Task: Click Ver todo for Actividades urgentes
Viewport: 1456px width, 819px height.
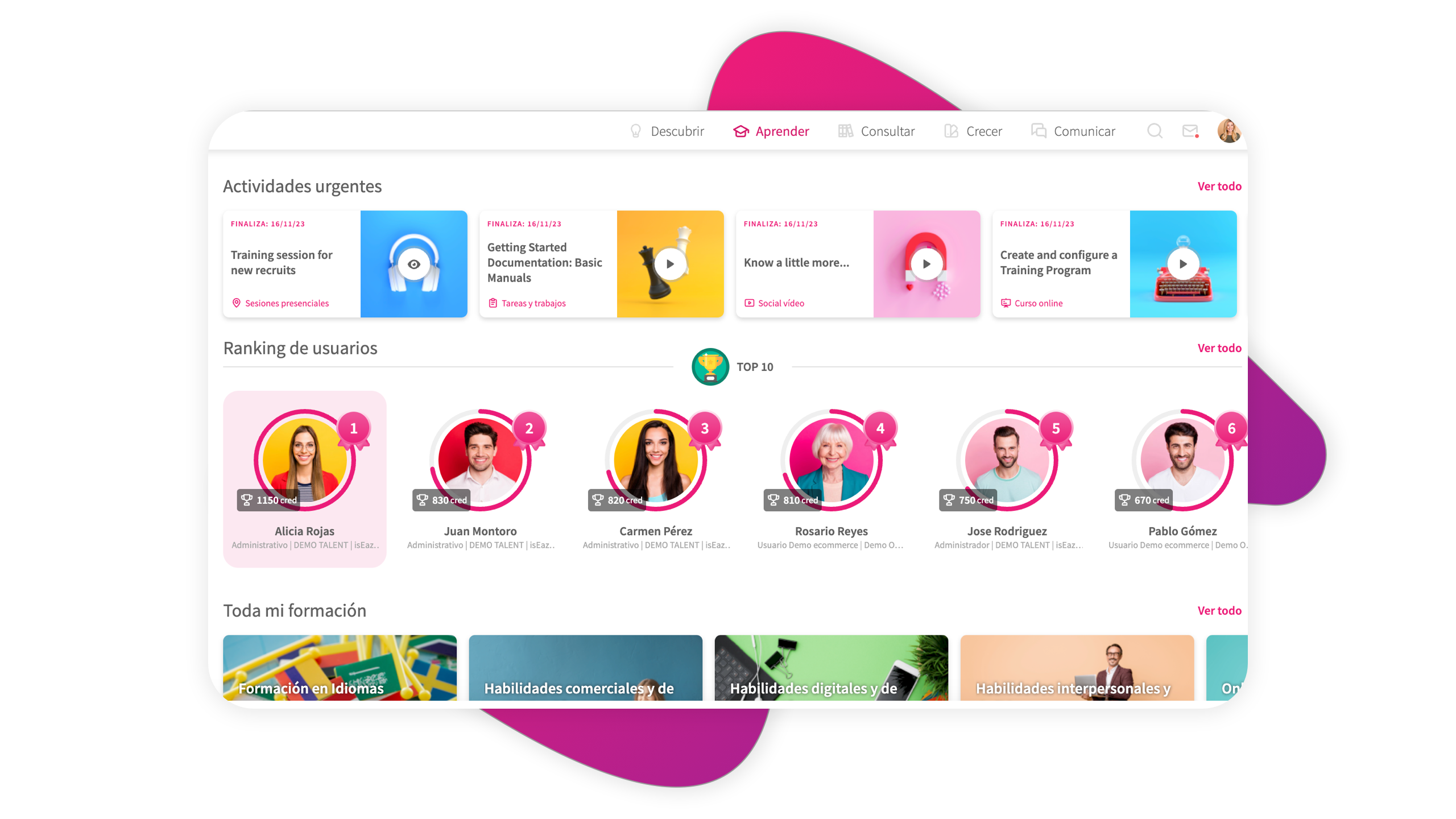Action: [x=1219, y=187]
